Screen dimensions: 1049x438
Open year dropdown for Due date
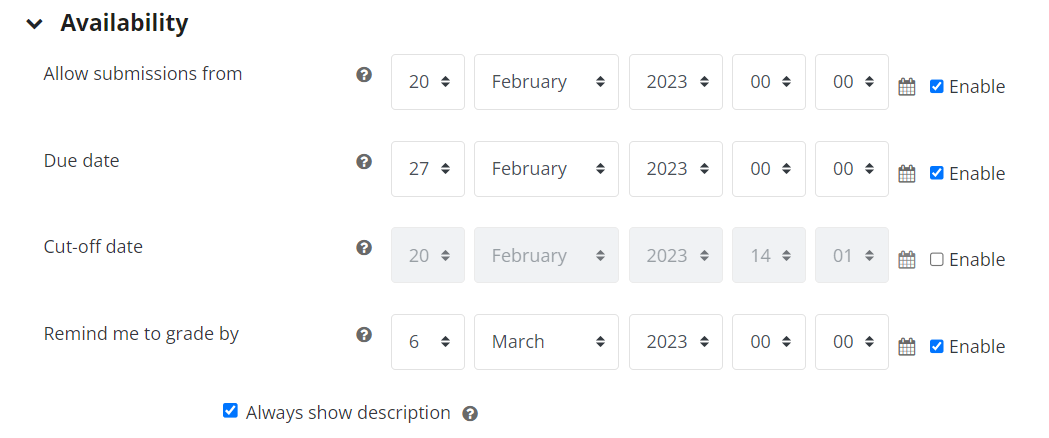(x=676, y=169)
